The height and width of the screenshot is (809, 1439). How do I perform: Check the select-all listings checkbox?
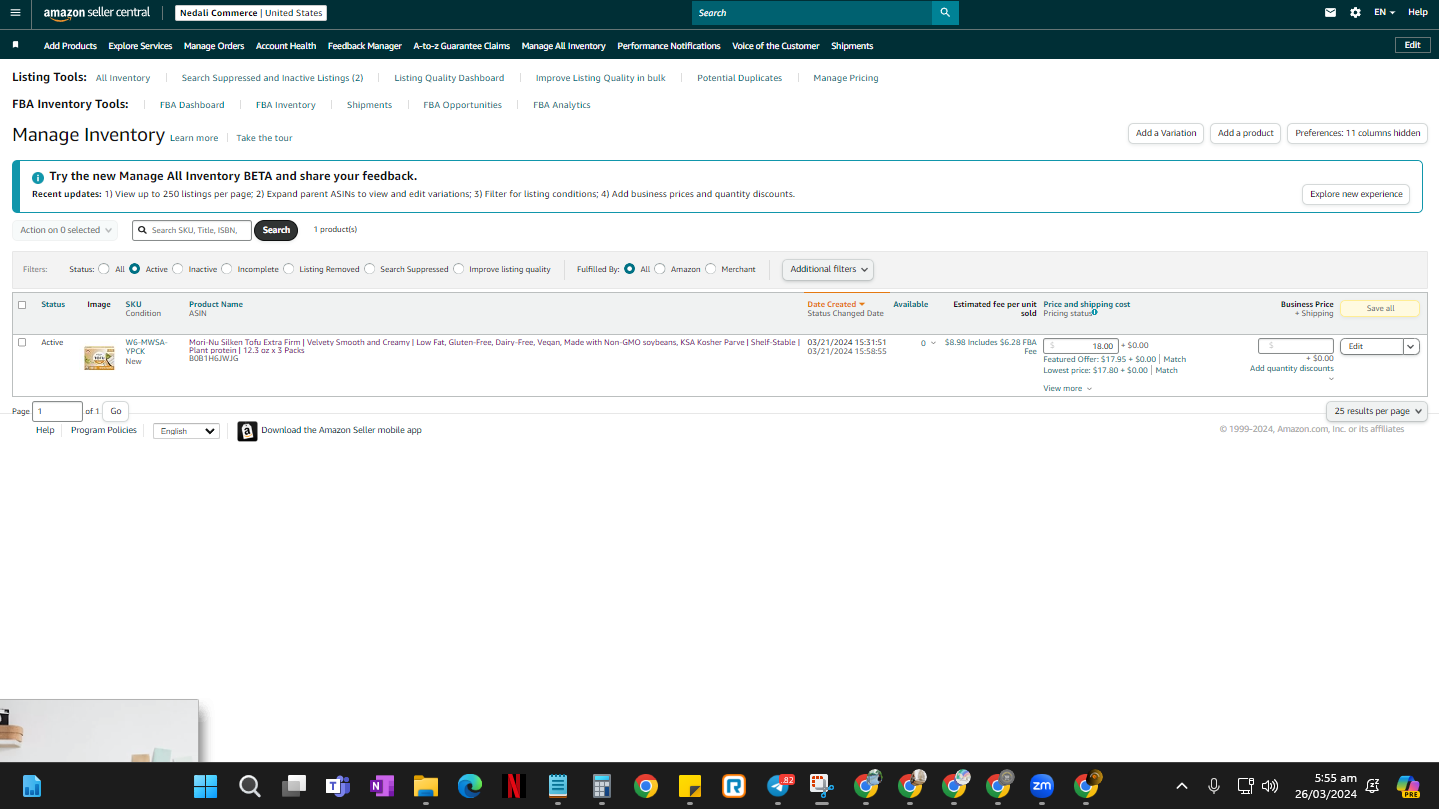point(22,305)
